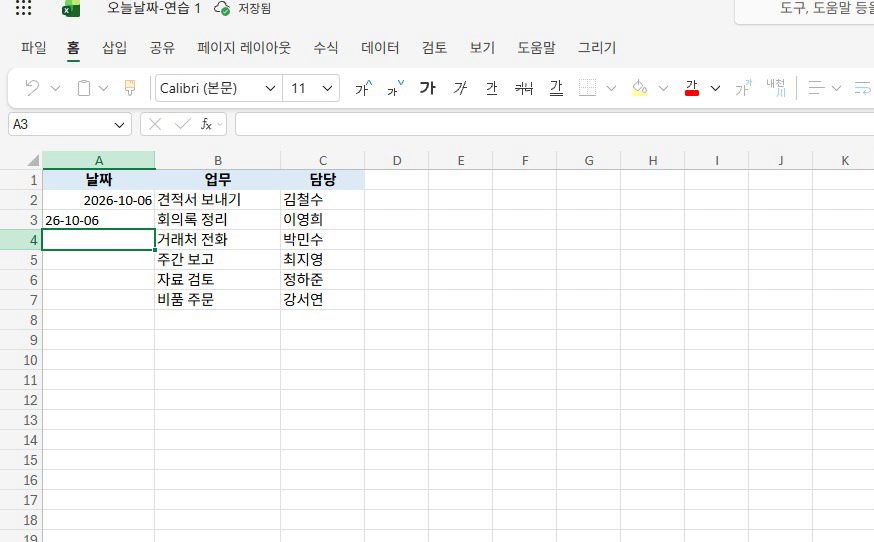Select the 담당 header cell
The image size is (874, 542).
click(323, 180)
